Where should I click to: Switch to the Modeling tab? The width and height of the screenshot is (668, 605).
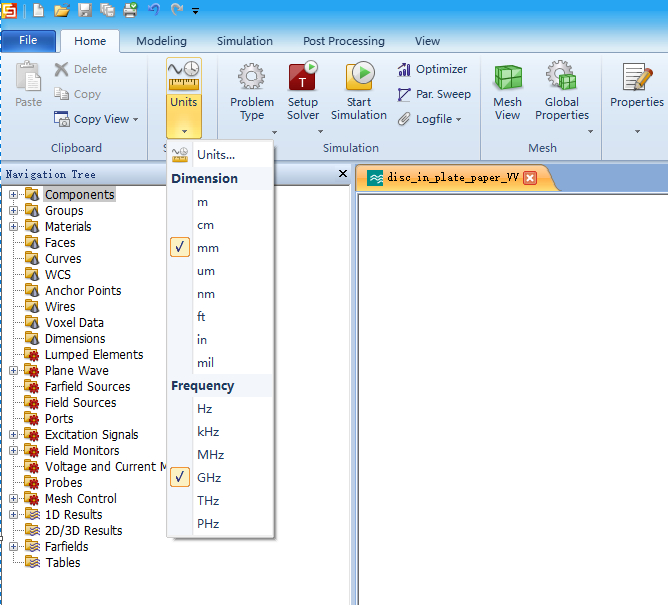161,41
